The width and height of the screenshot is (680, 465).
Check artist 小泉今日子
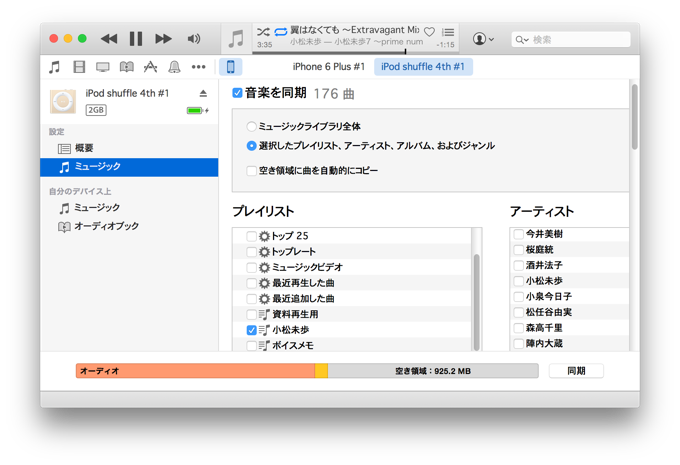tap(518, 297)
